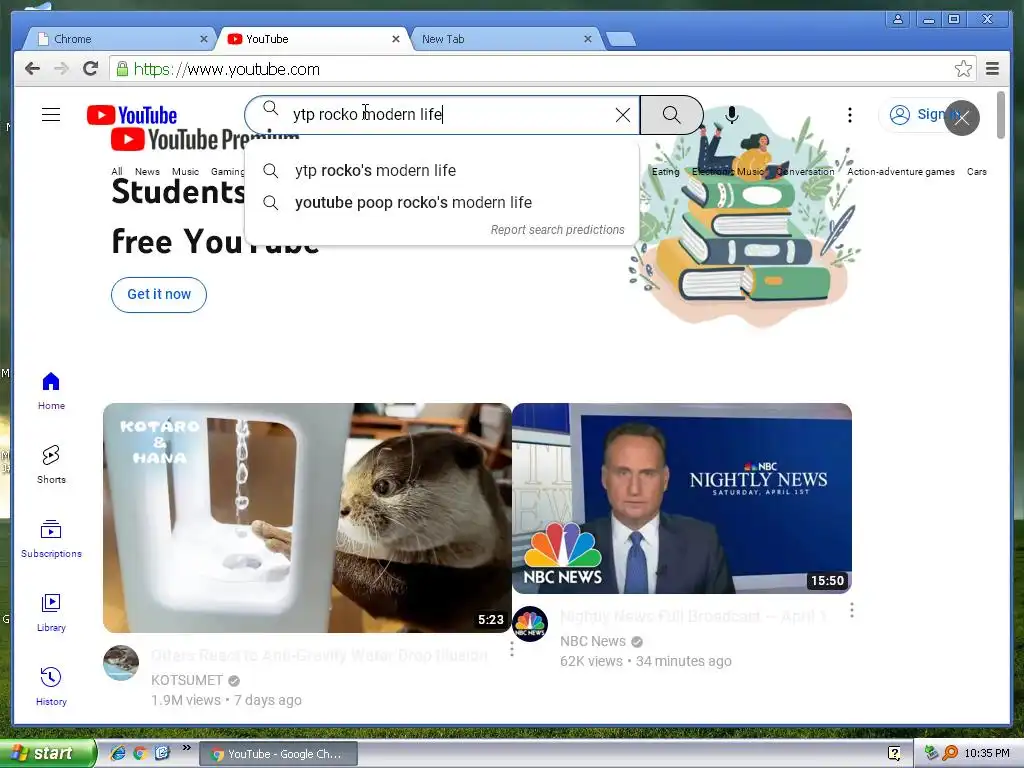
Task: Open more options for the otter video
Action: click(512, 650)
